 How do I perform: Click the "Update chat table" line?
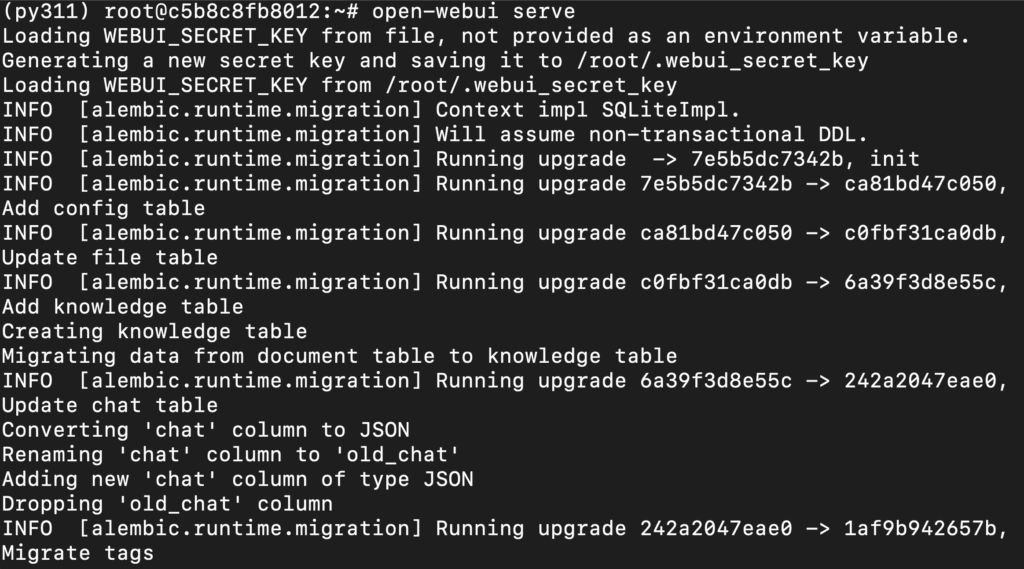click(109, 405)
